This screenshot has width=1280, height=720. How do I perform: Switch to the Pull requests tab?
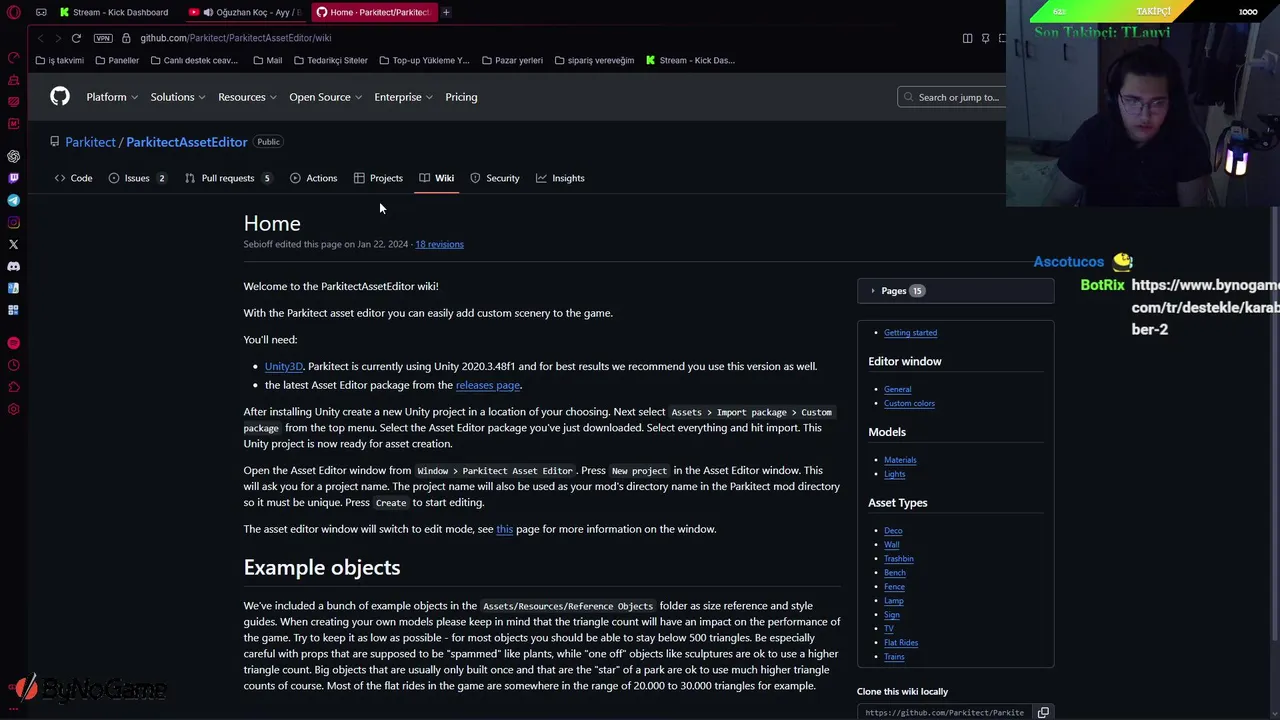(x=228, y=178)
